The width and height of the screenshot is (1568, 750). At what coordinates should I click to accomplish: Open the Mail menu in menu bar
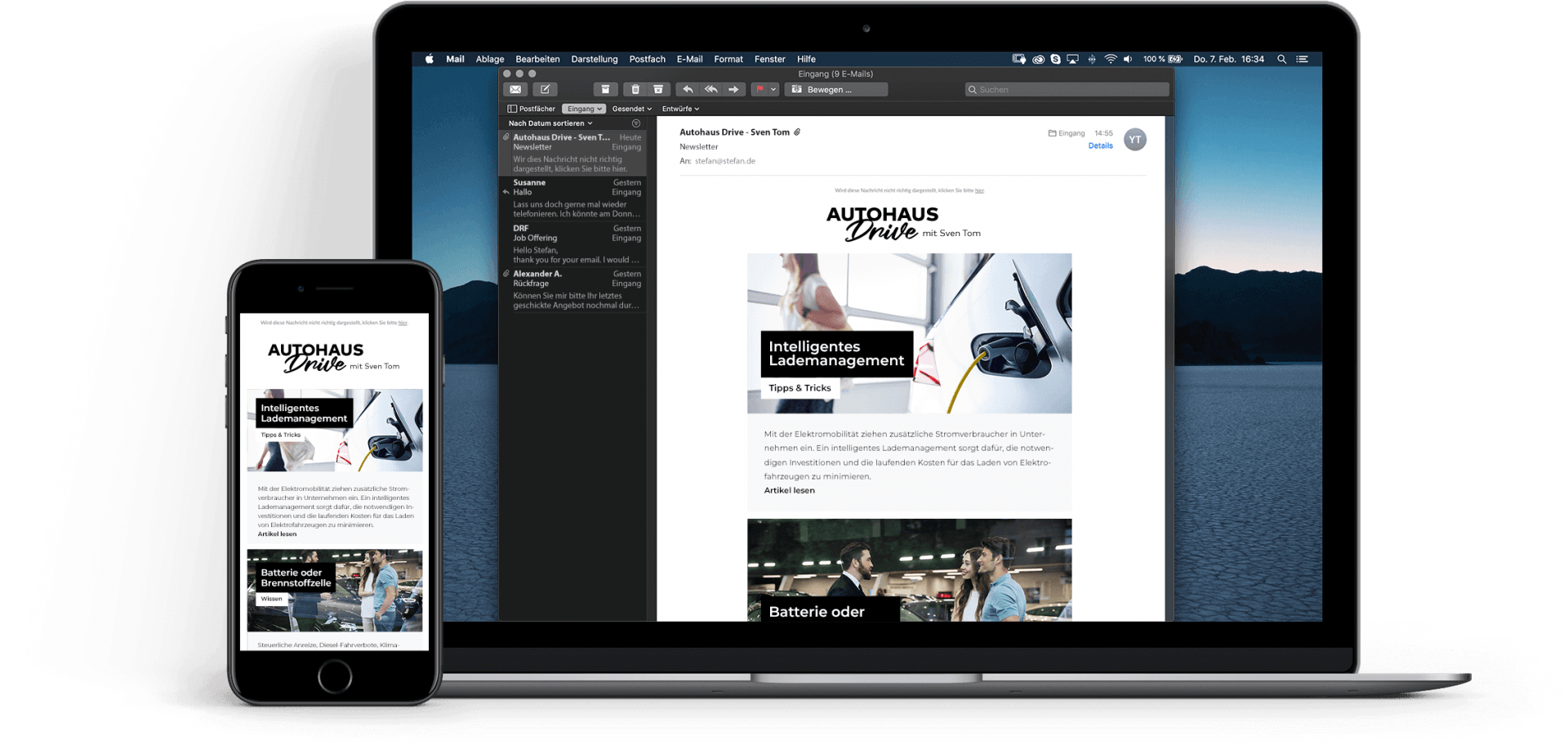(x=455, y=60)
